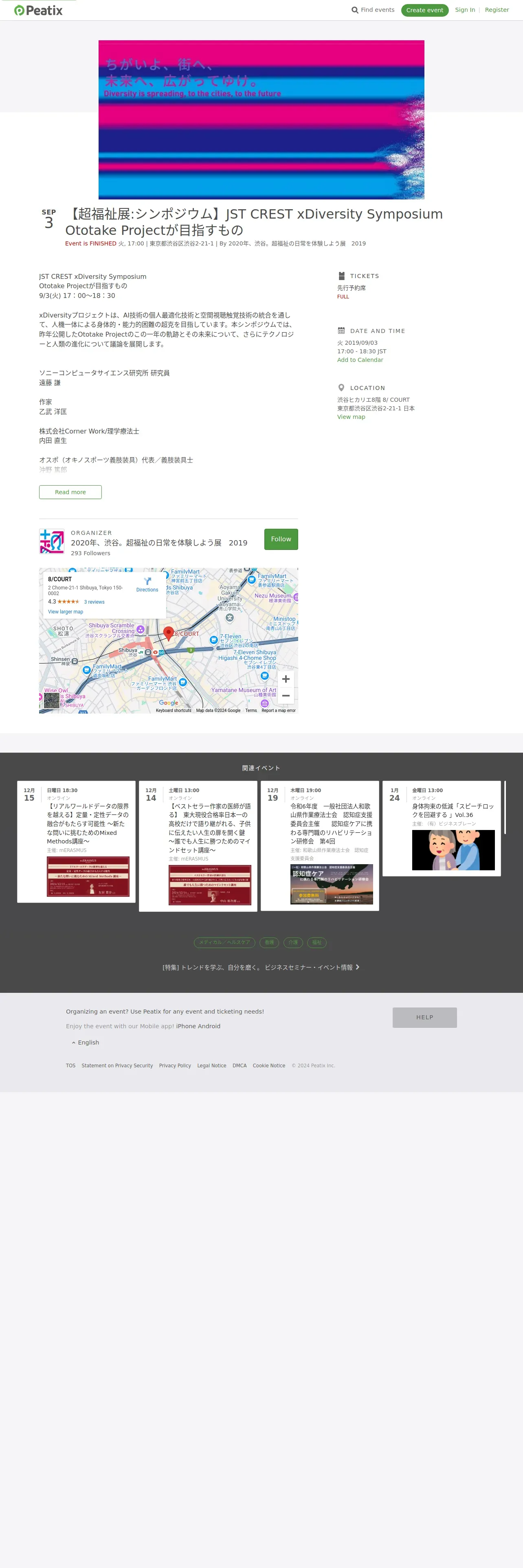523x1568 pixels.
Task: Click Add to Calendar link
Action: (360, 360)
